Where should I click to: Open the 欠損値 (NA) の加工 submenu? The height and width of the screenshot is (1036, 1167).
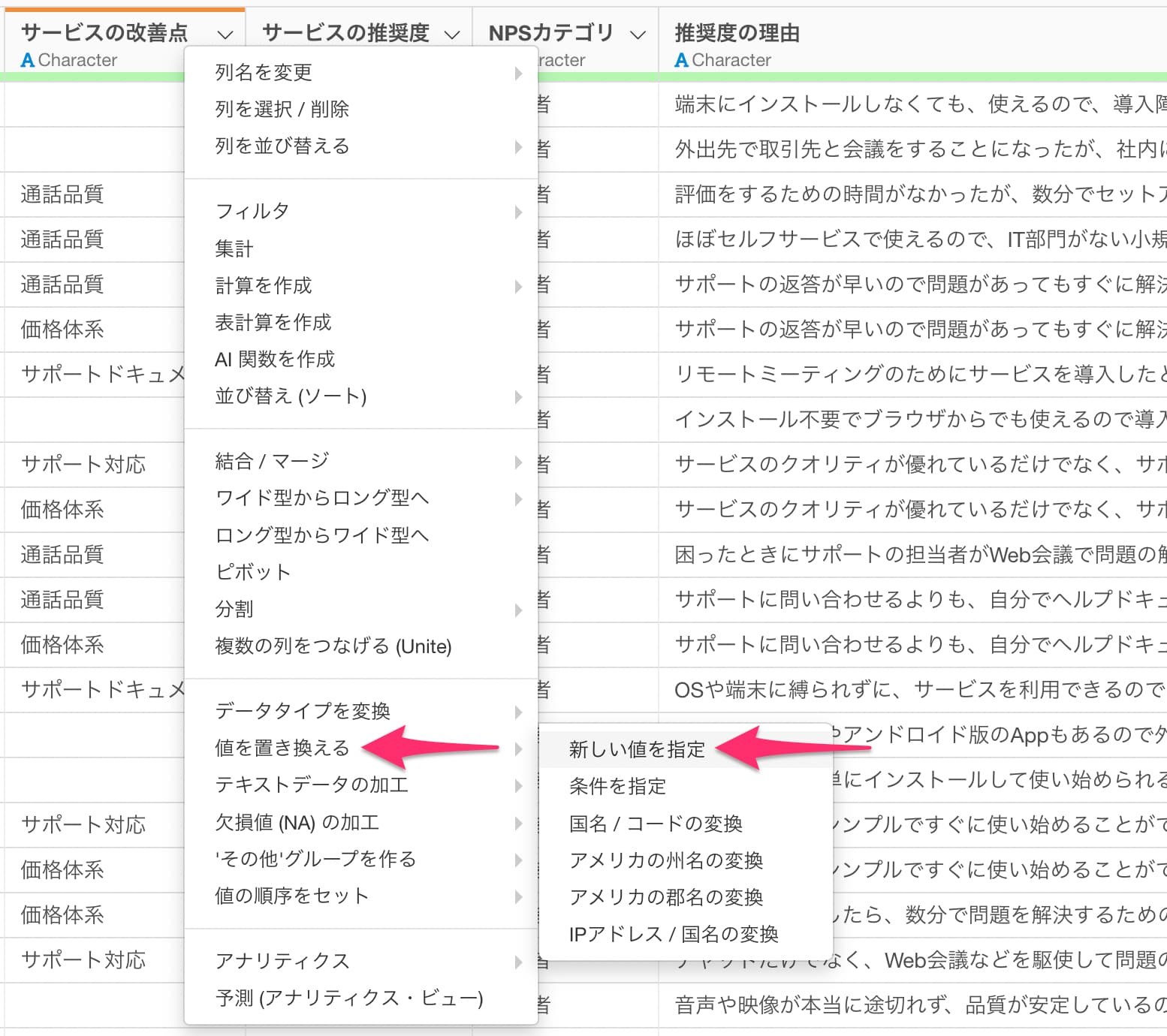[x=297, y=823]
